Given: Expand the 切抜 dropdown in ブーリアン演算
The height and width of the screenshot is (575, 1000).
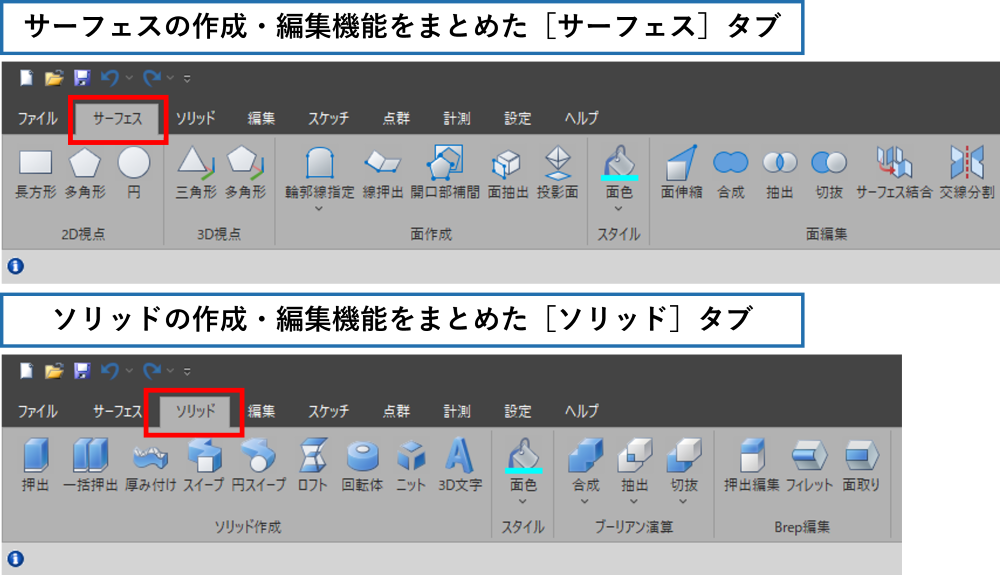Looking at the screenshot, I should [x=684, y=502].
